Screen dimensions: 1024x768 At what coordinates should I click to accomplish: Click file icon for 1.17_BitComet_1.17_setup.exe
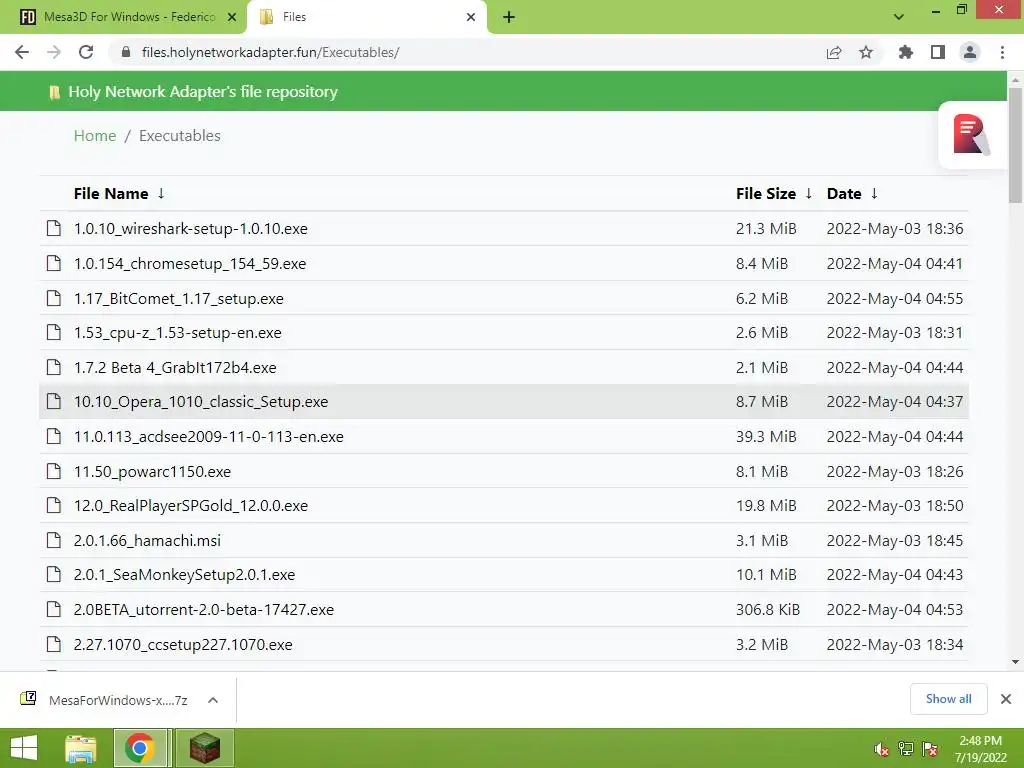tap(54, 298)
